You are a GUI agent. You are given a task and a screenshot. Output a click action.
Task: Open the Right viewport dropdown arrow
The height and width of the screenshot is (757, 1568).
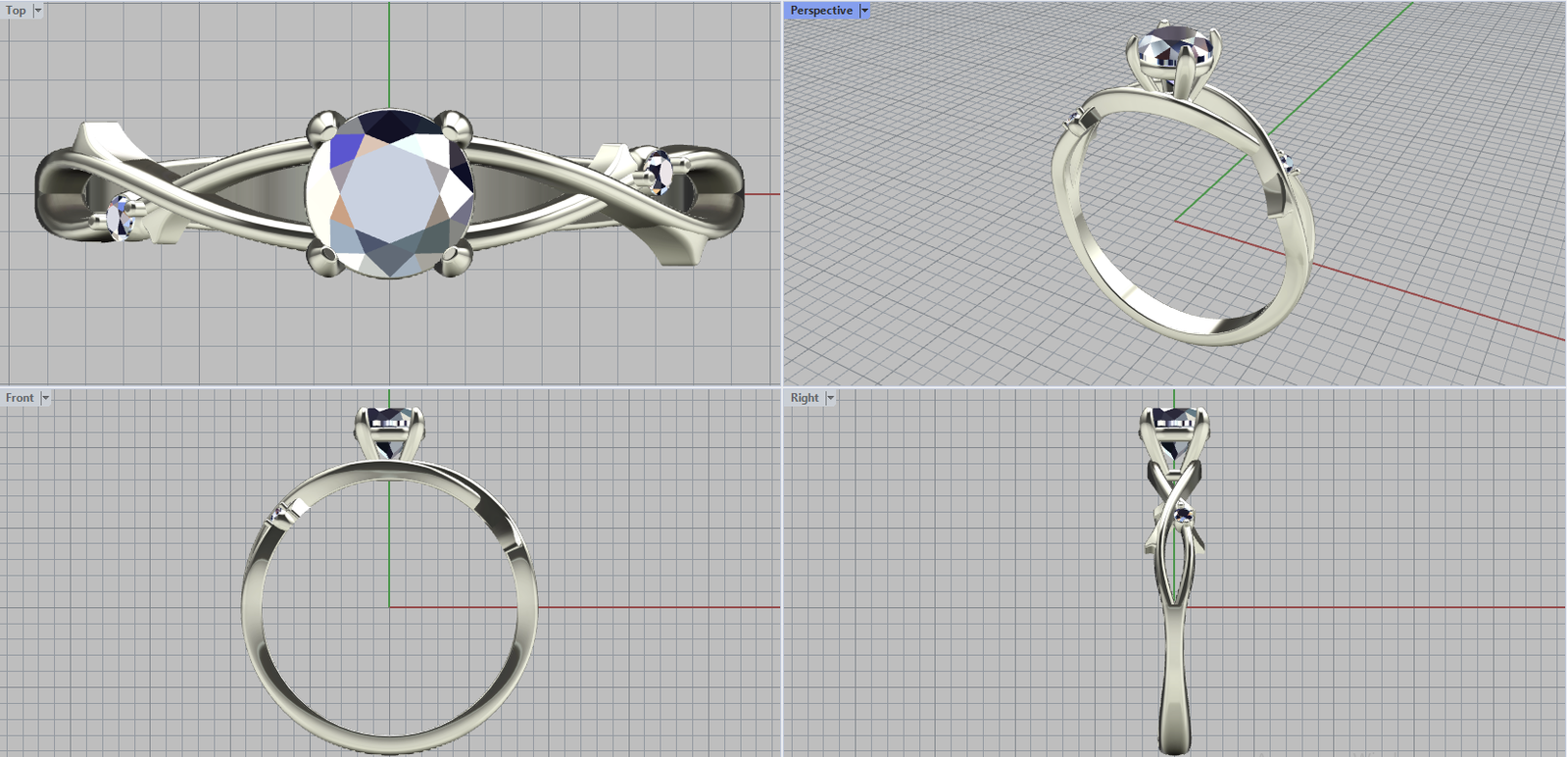coord(830,398)
